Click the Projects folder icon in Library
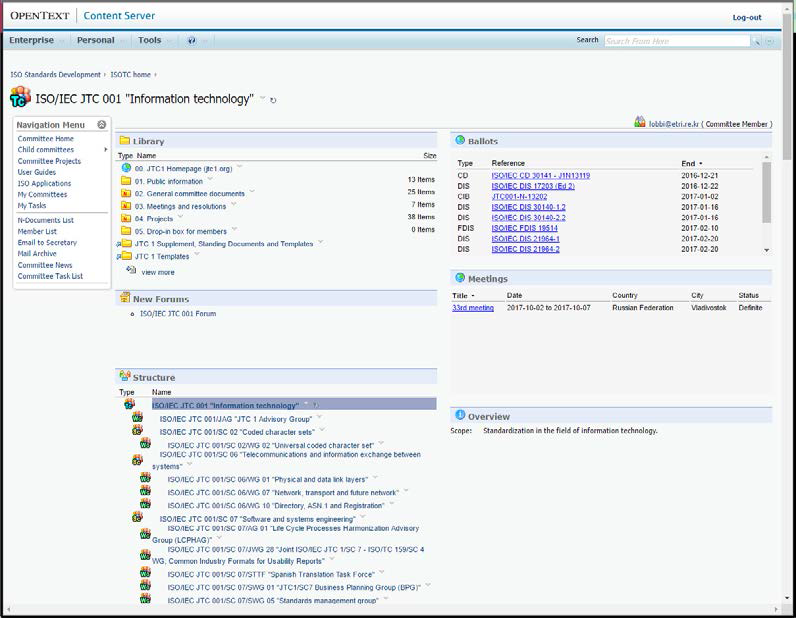The width and height of the screenshot is (796, 618). [126, 218]
